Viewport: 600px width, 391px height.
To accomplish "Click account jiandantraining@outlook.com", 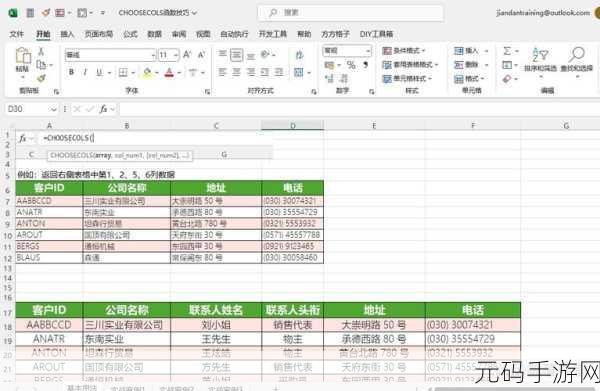I will click(543, 13).
